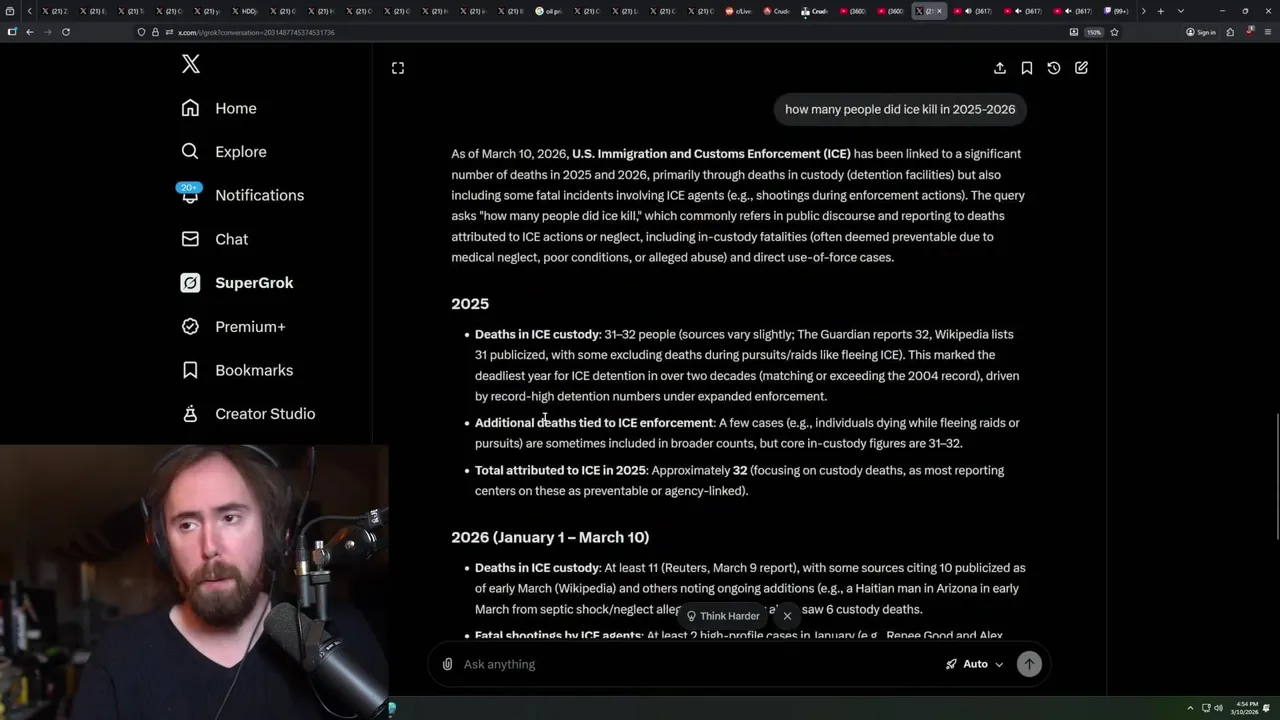Click the '2026 (January 1 – March 10)' heading
Image resolution: width=1280 pixels, height=720 pixels.
(550, 538)
